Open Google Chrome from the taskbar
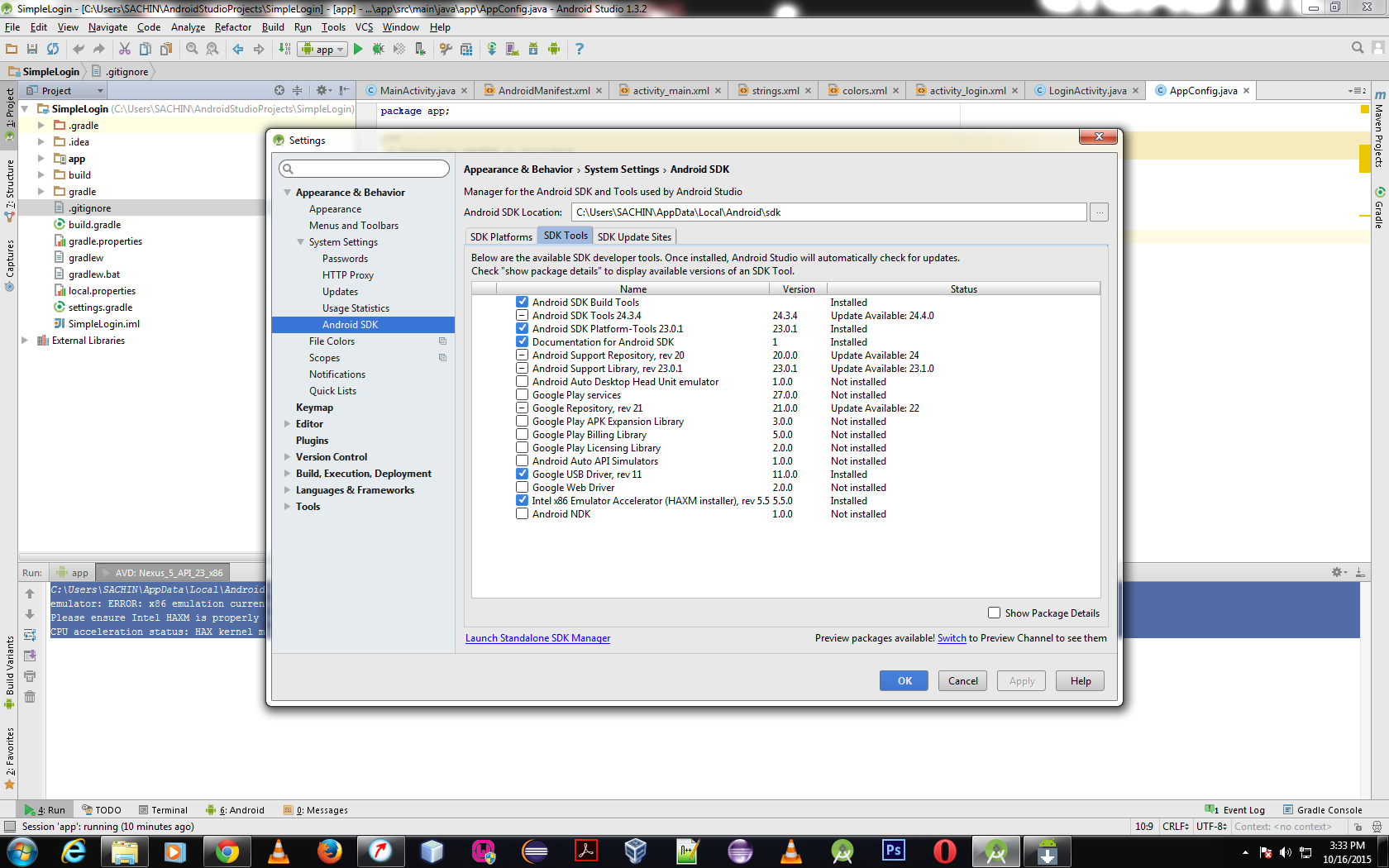 click(x=227, y=851)
